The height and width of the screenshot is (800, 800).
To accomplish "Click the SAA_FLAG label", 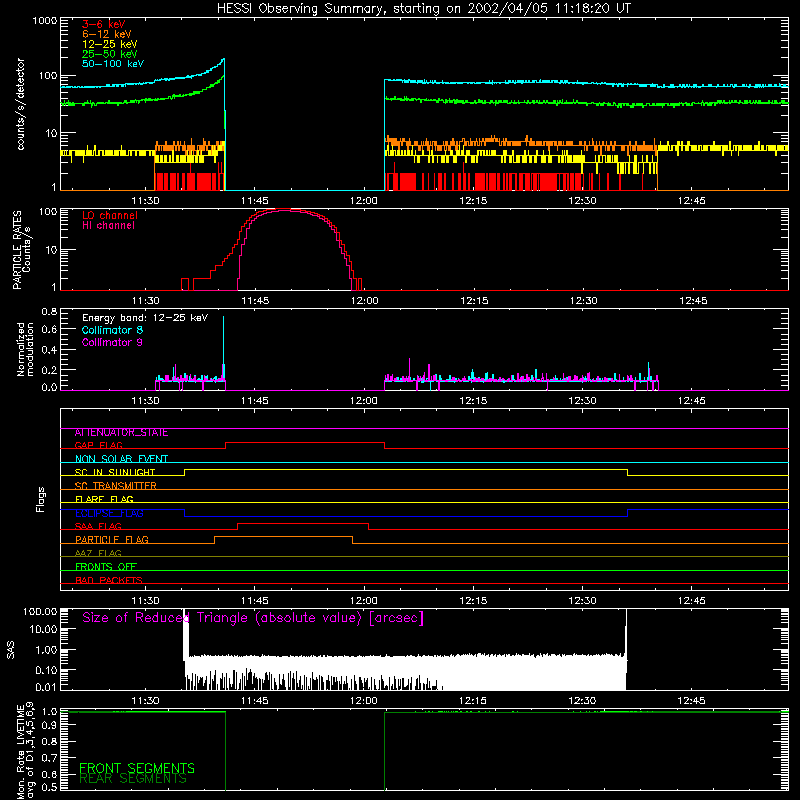I will 98,526.
